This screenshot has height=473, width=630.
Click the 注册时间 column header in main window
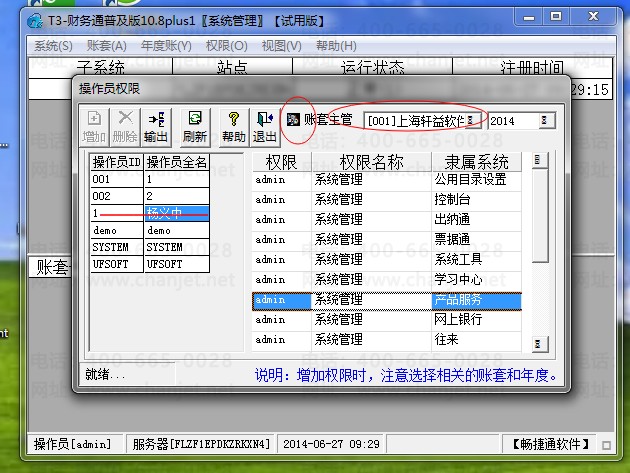pos(532,67)
